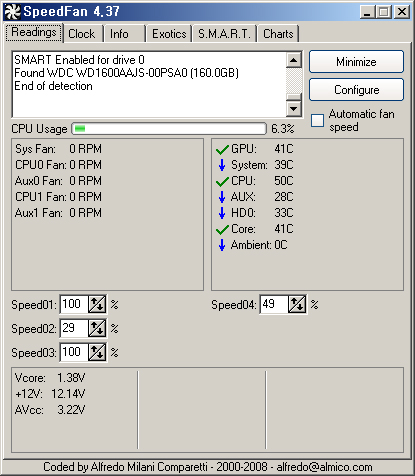Enable the Automatic fan speed checkbox
Screen dimensions: 415x476
[317, 120]
